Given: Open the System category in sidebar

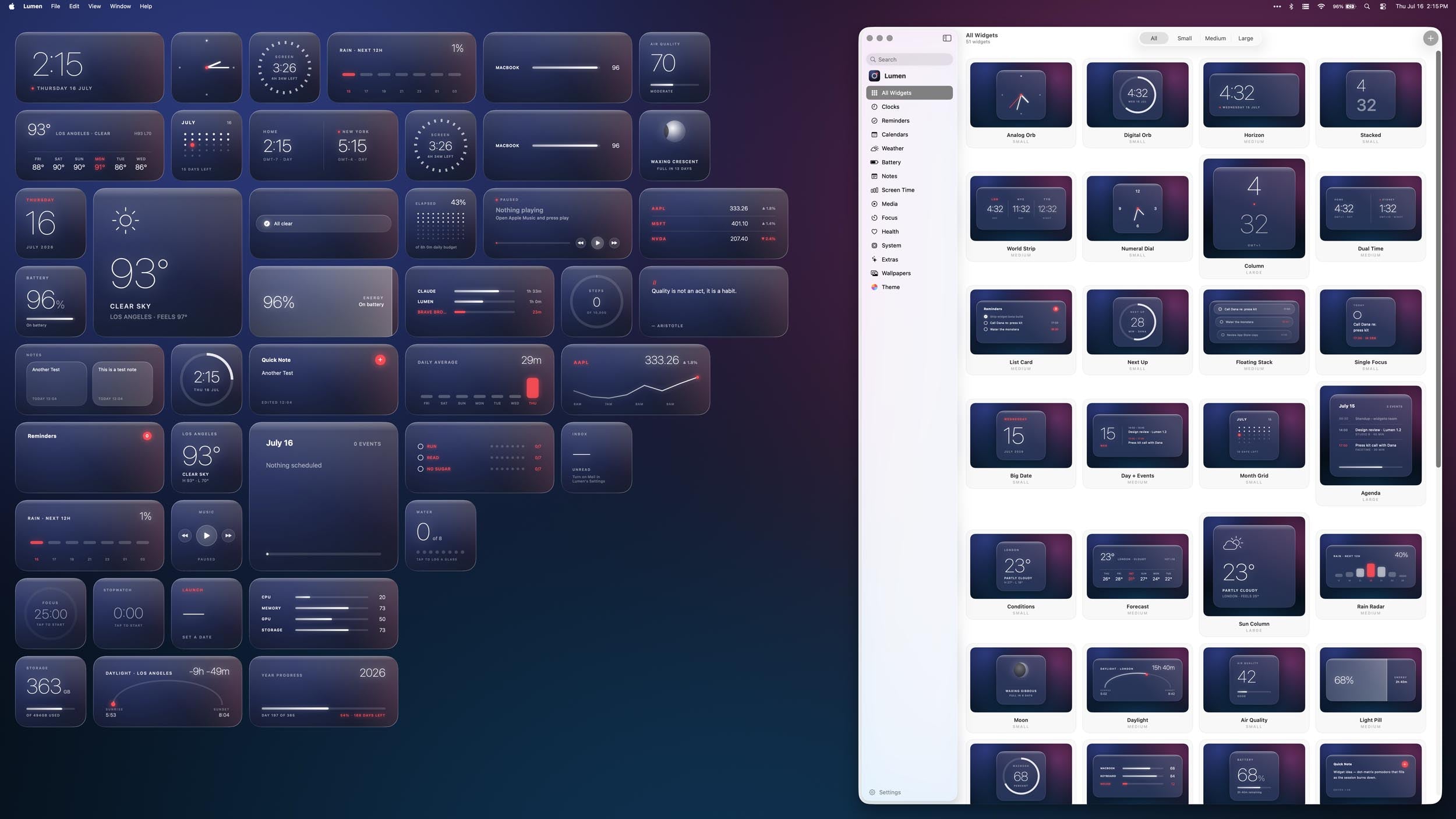Looking at the screenshot, I should [x=909, y=246].
